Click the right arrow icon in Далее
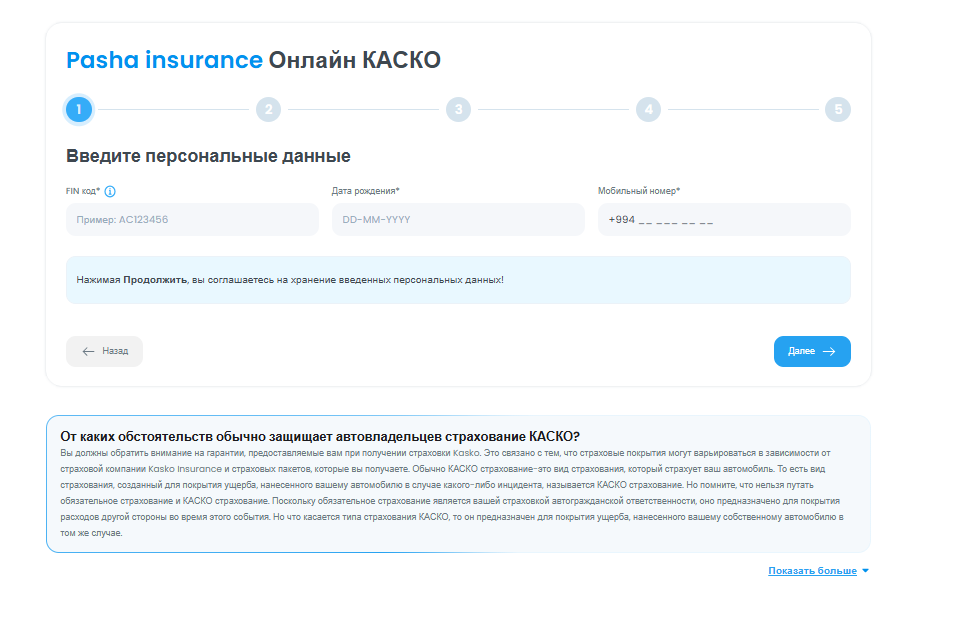Image resolution: width=962 pixels, height=619 pixels. pyautogui.click(x=829, y=352)
